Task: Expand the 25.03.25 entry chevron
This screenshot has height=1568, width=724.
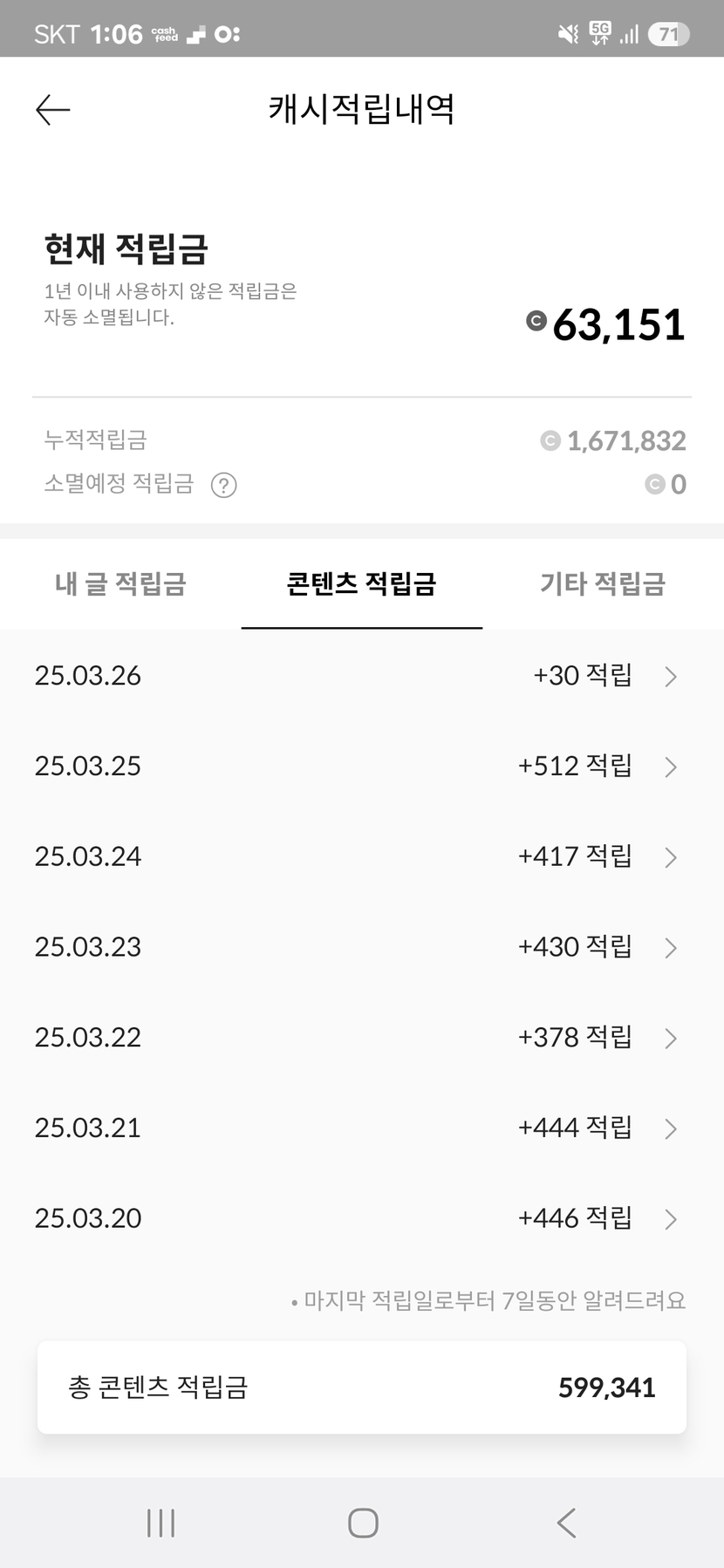Action: coord(670,767)
